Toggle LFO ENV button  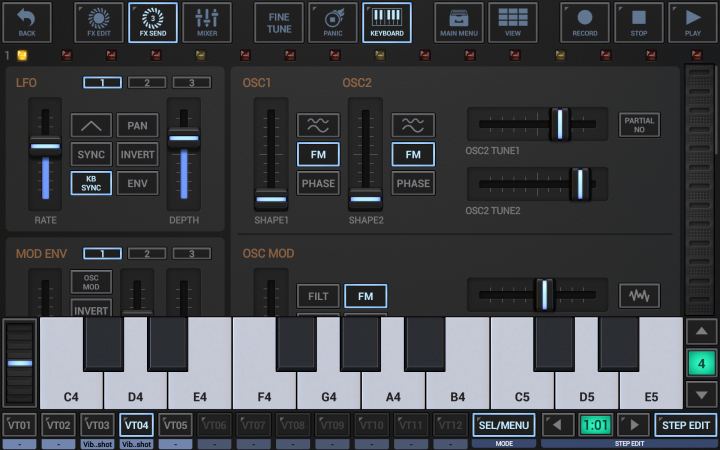click(137, 183)
